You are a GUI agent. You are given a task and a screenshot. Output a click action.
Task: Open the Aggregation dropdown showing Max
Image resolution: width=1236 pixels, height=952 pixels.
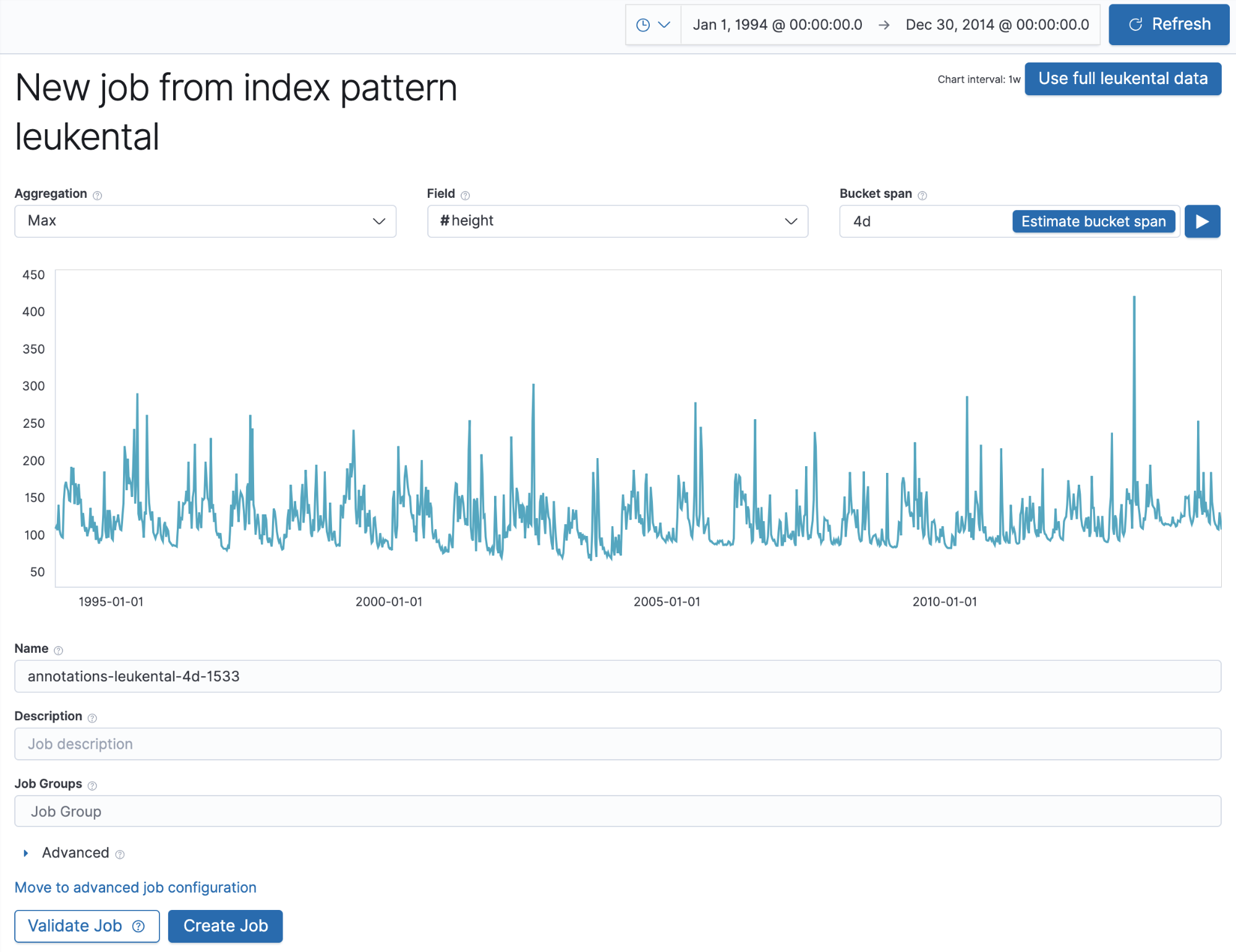pos(205,221)
